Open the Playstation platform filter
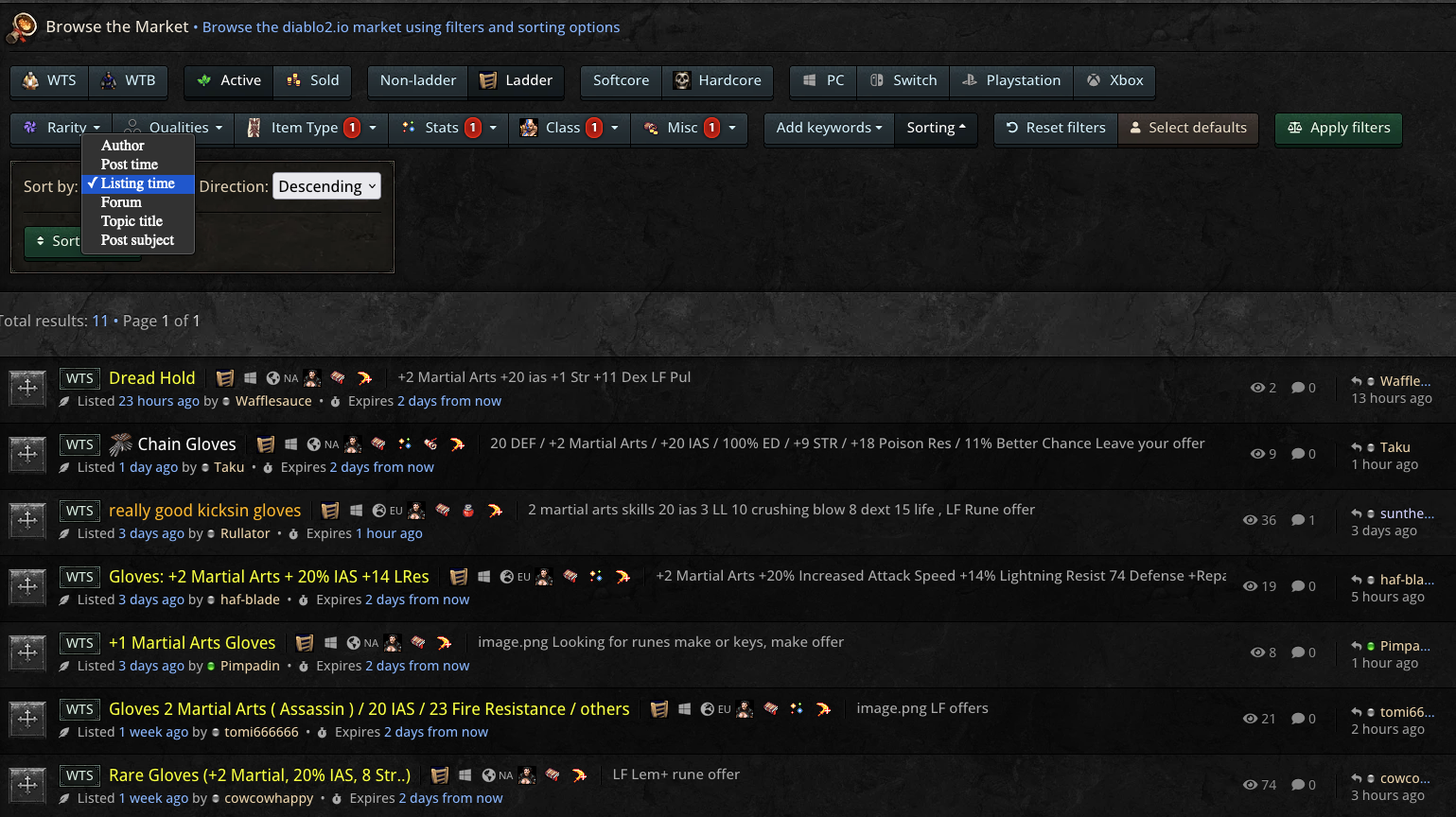 pos(1011,80)
